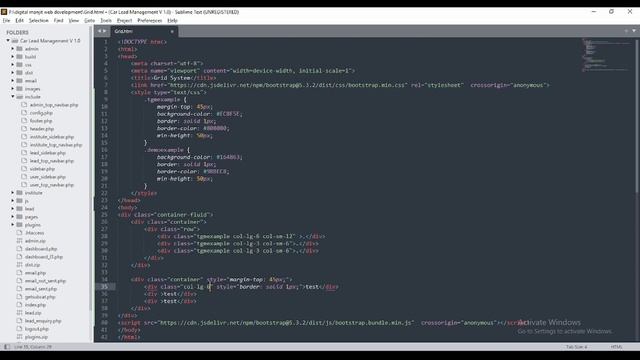The height and width of the screenshot is (360, 640).
Task: Open footer.php file
Action: [x=41, y=121]
